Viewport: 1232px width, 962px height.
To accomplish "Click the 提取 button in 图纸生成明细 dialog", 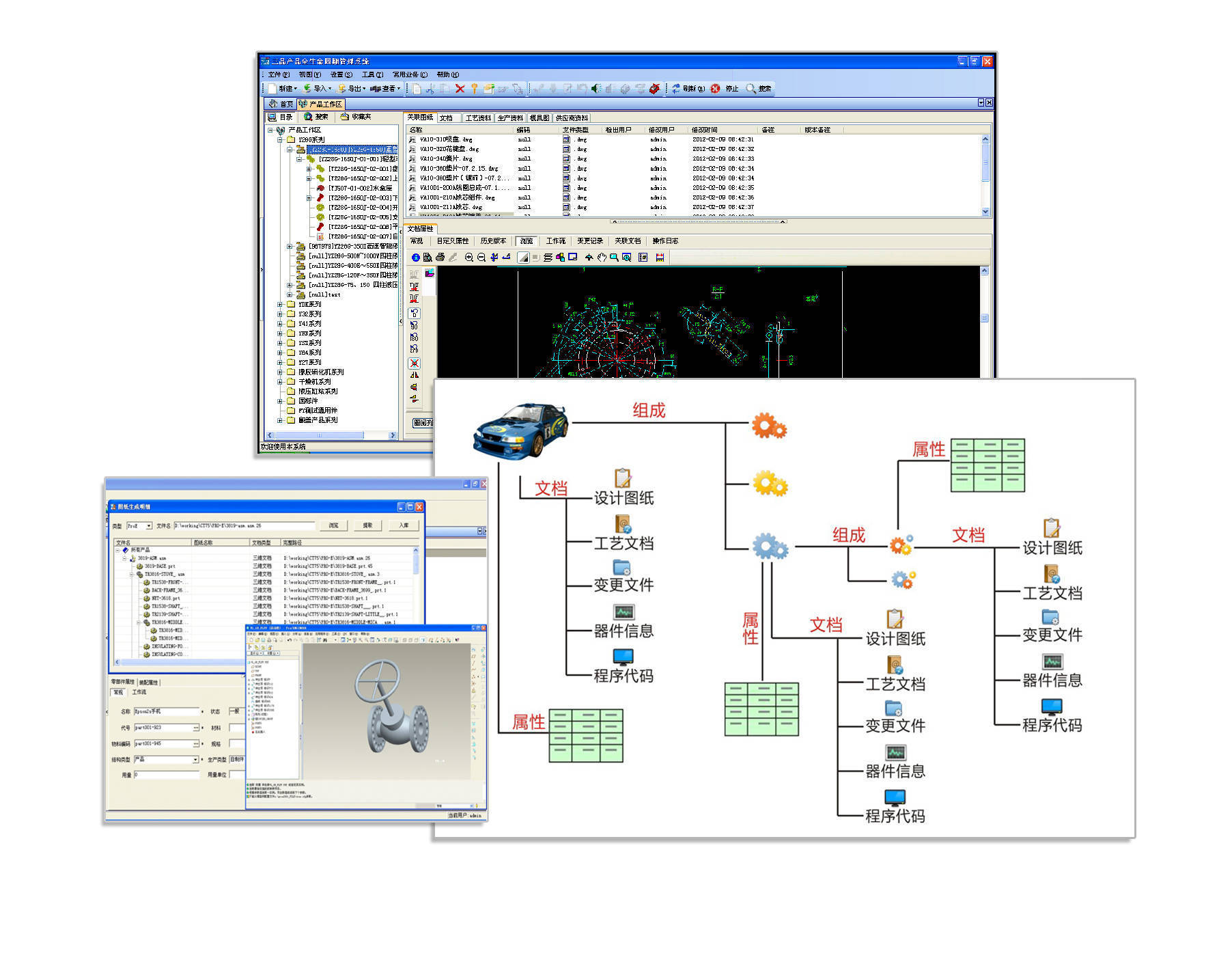I will [x=367, y=525].
